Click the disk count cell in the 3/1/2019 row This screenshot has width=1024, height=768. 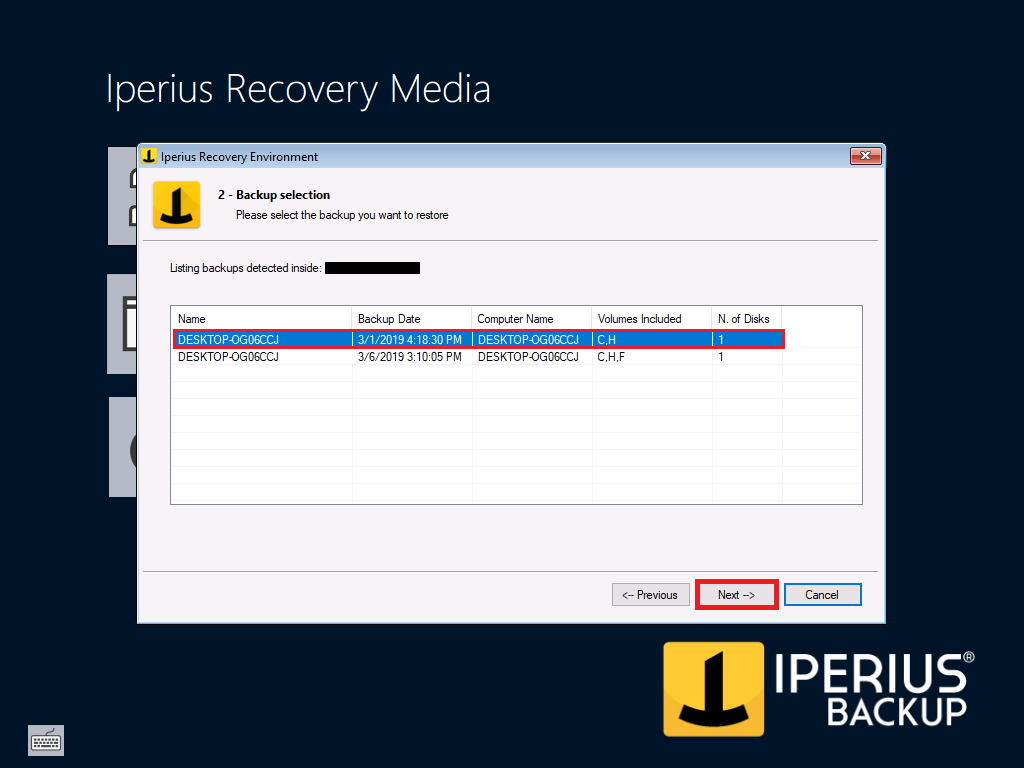tap(747, 340)
